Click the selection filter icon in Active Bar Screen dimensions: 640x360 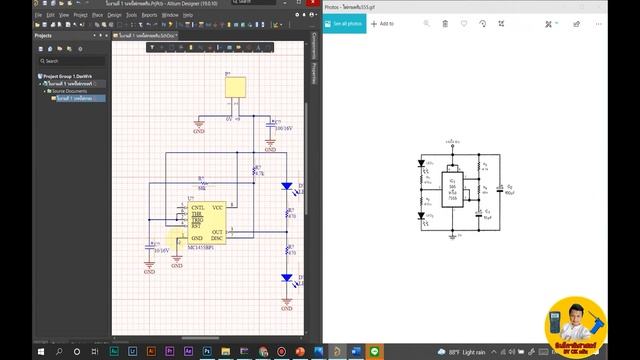point(152,48)
